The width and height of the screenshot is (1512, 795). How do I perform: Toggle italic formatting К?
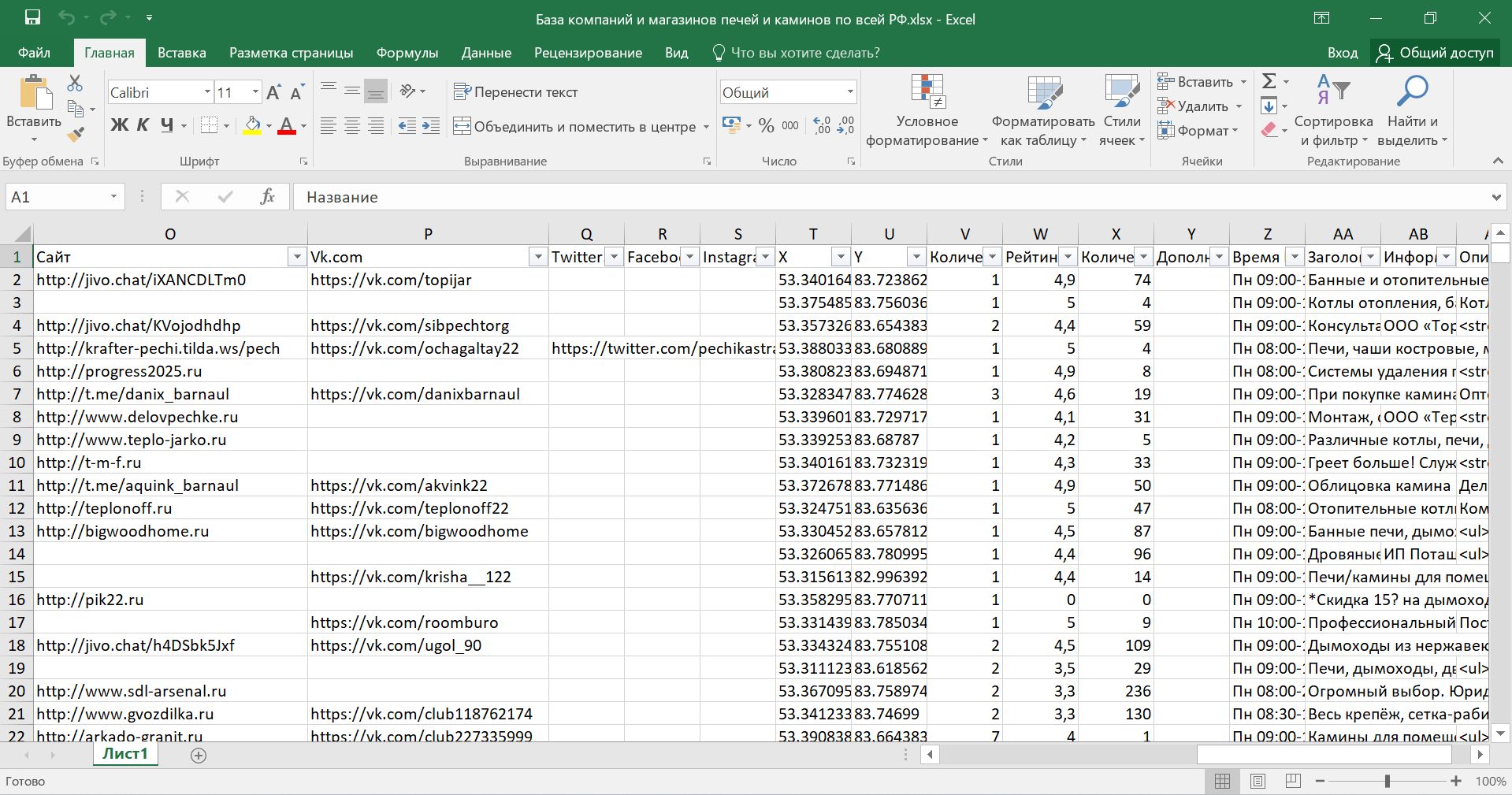pos(143,125)
